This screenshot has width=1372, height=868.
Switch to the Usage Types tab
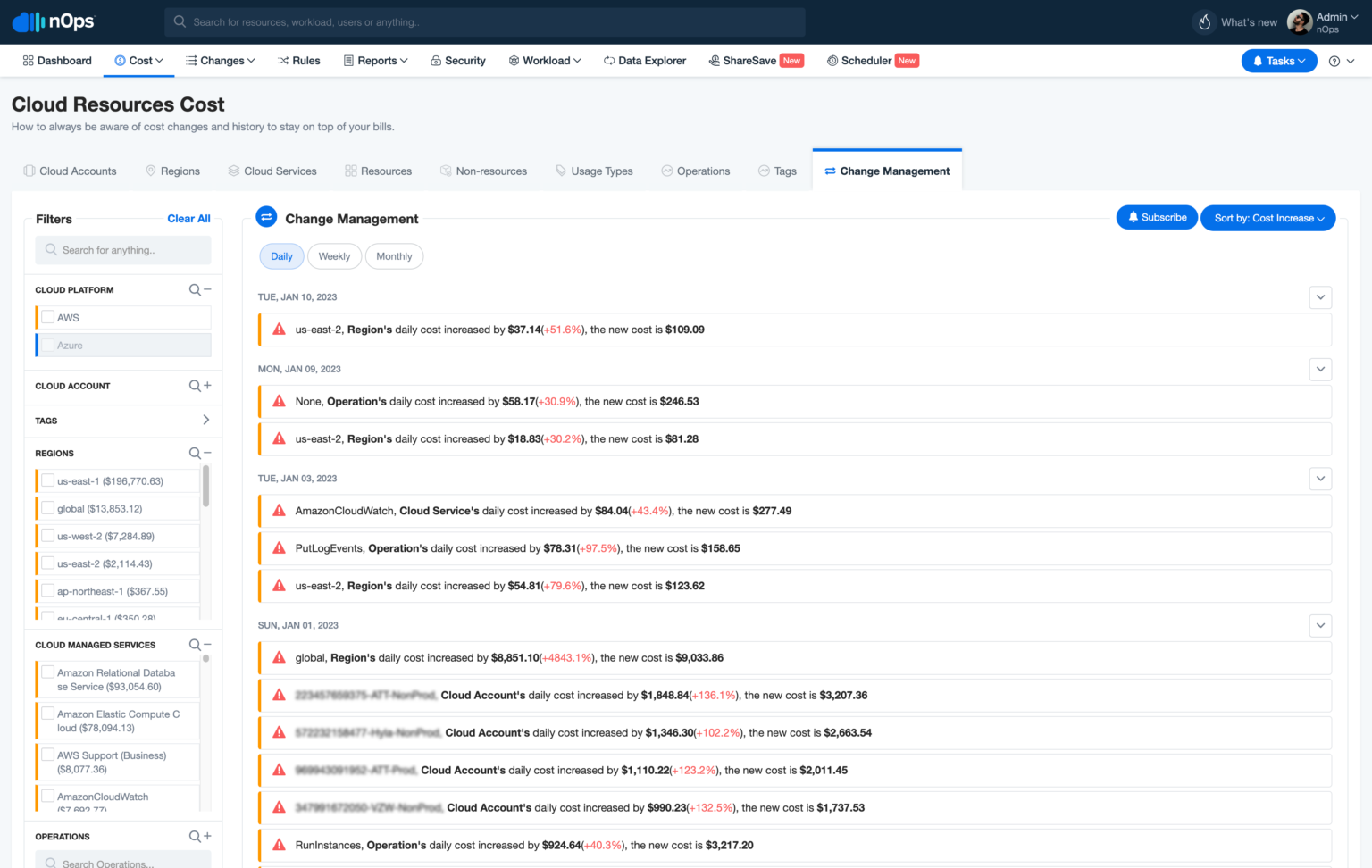click(x=594, y=171)
